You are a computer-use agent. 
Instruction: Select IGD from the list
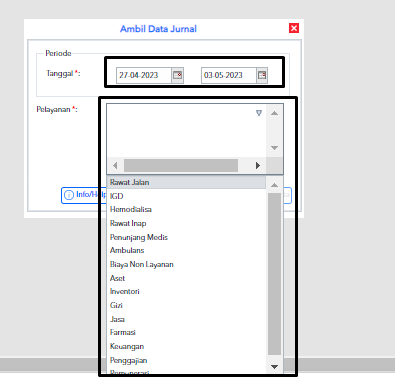tap(186, 196)
